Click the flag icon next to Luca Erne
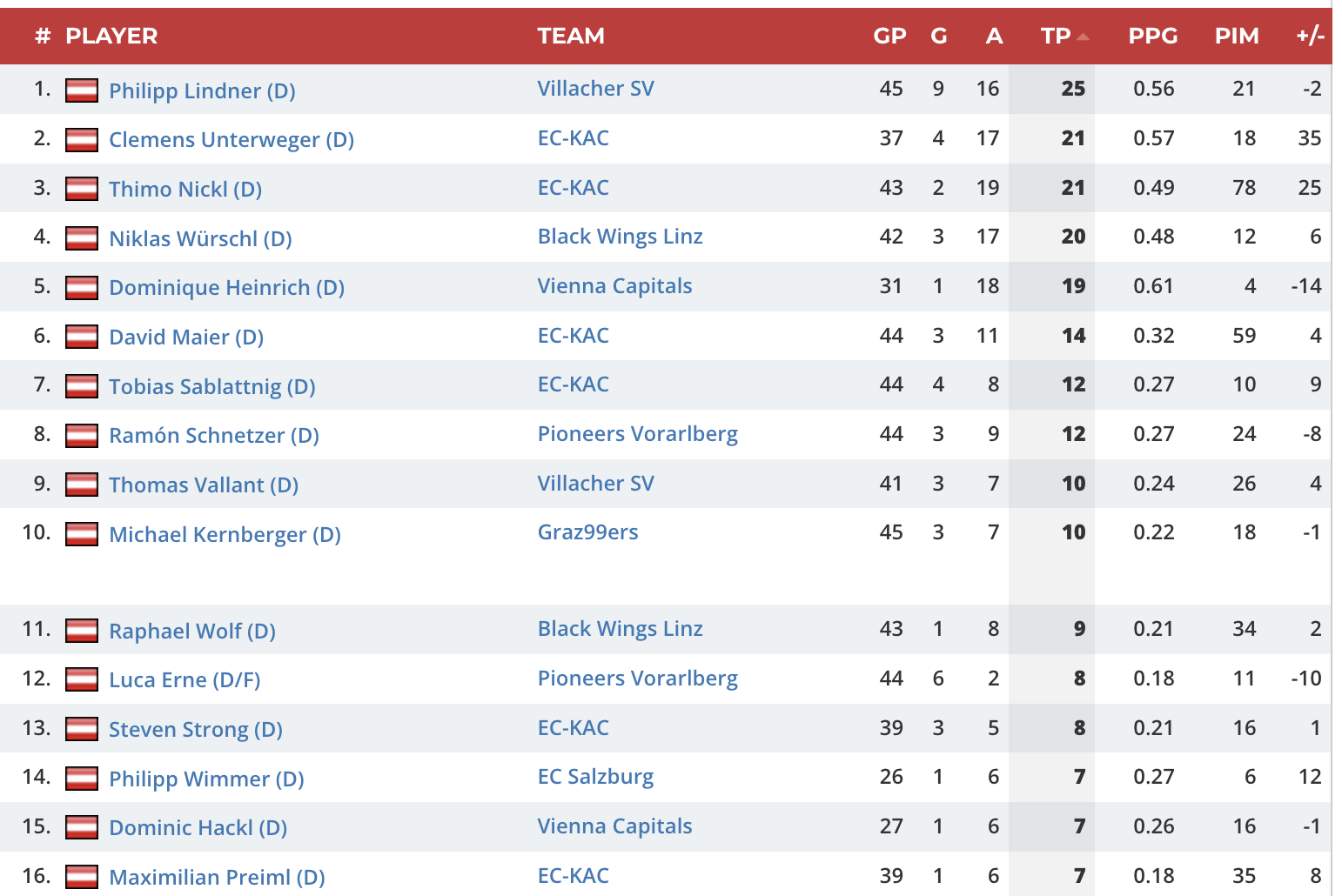This screenshot has width=1342, height=896. tap(82, 679)
